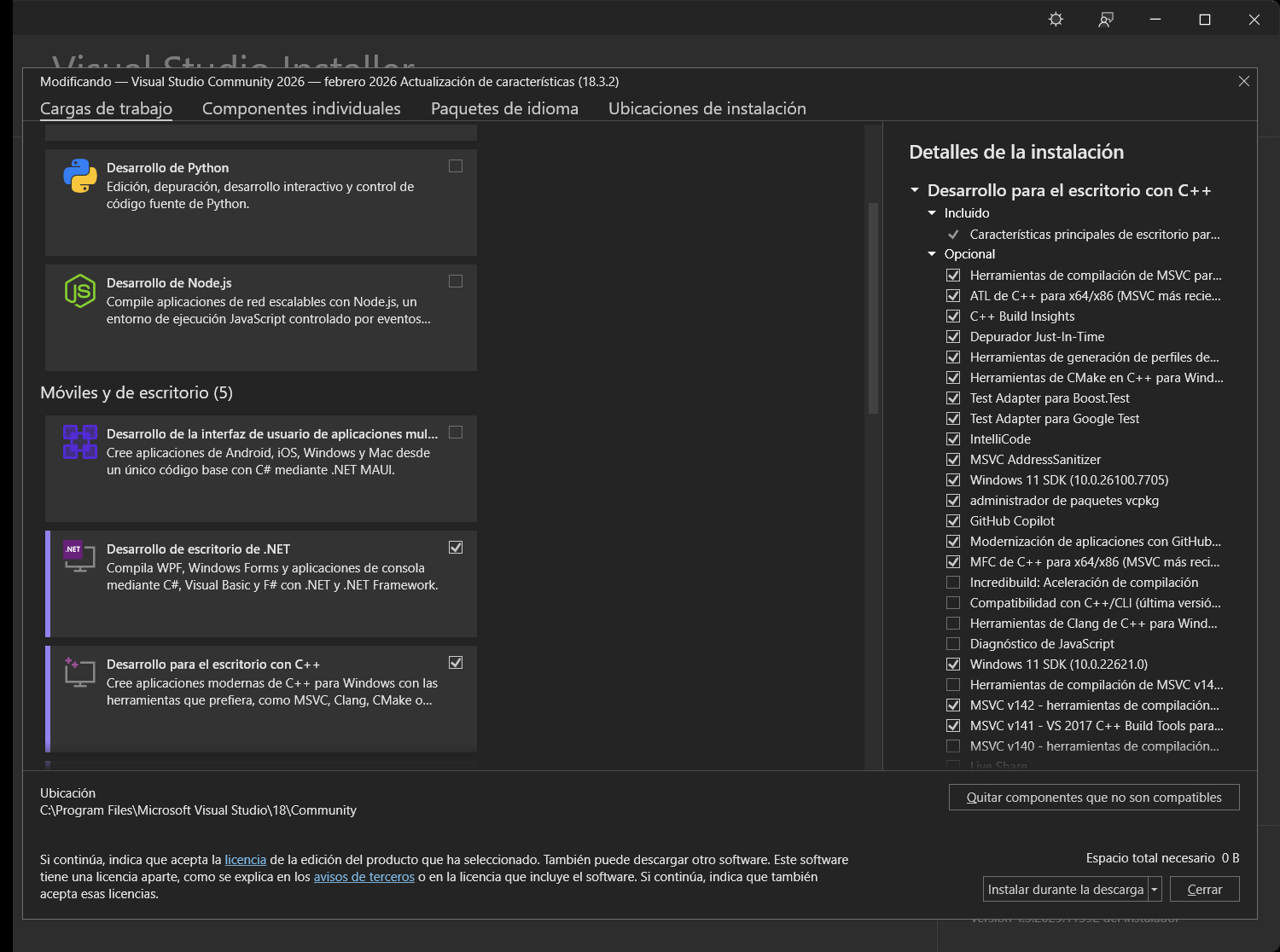Open the avisos de terceros link
The image size is (1280, 952).
coord(364,877)
